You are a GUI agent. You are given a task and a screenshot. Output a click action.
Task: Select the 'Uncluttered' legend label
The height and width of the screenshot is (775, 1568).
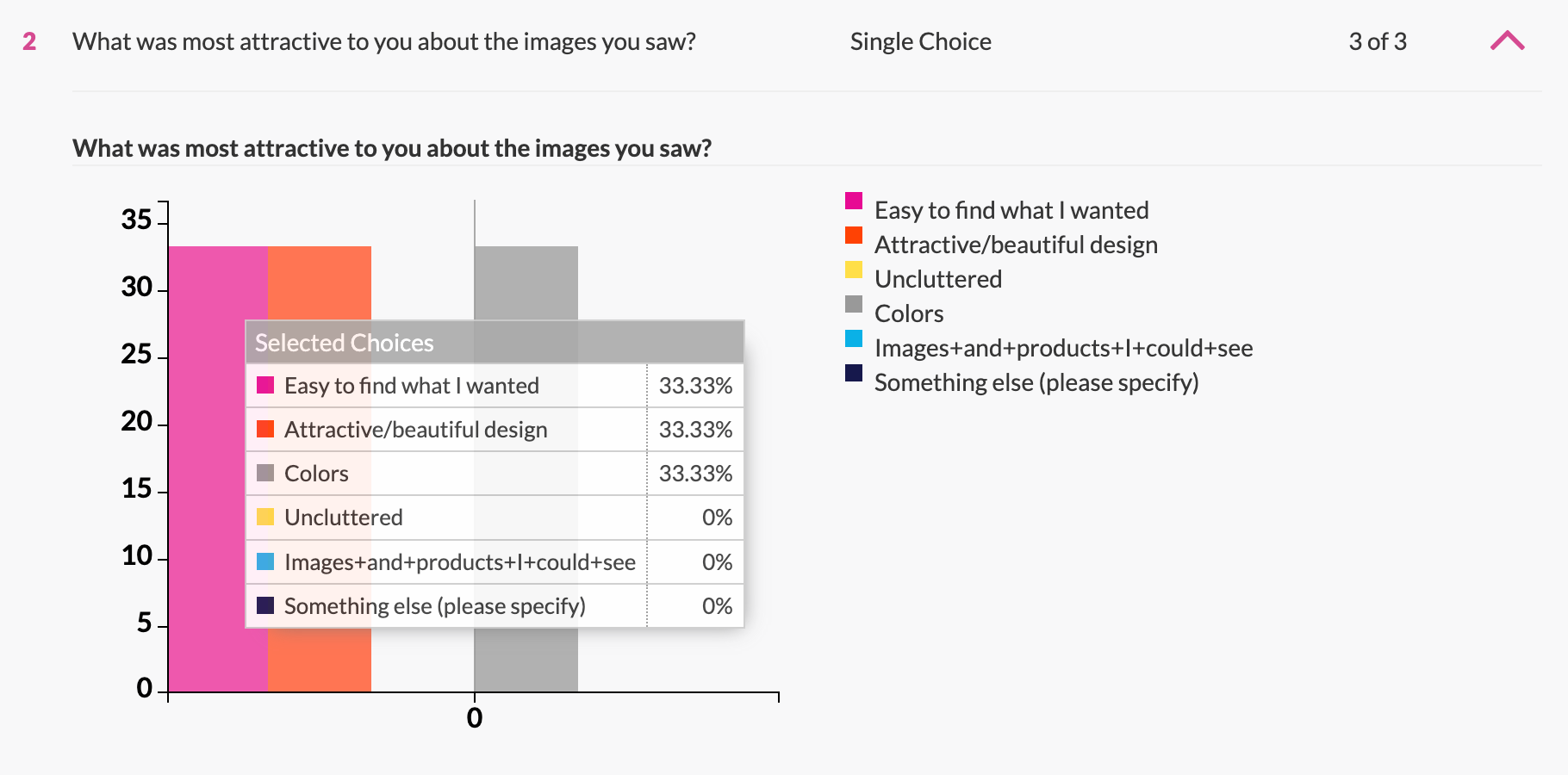coord(938,279)
